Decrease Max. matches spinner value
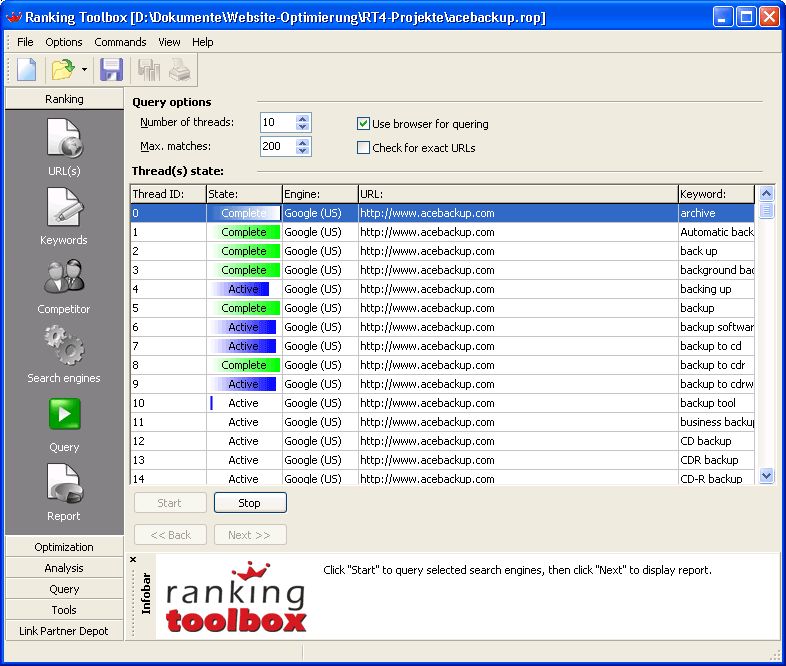Viewport: 786px width, 666px height. 303,151
